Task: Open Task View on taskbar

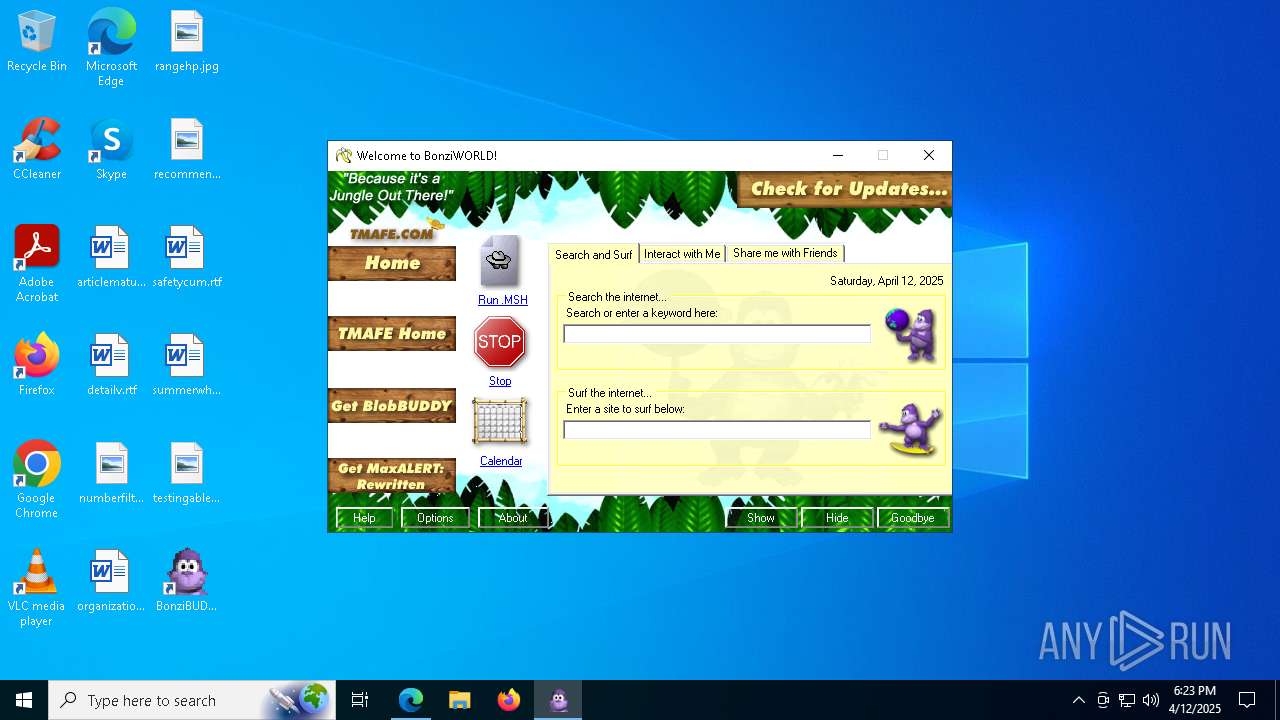Action: click(360, 700)
